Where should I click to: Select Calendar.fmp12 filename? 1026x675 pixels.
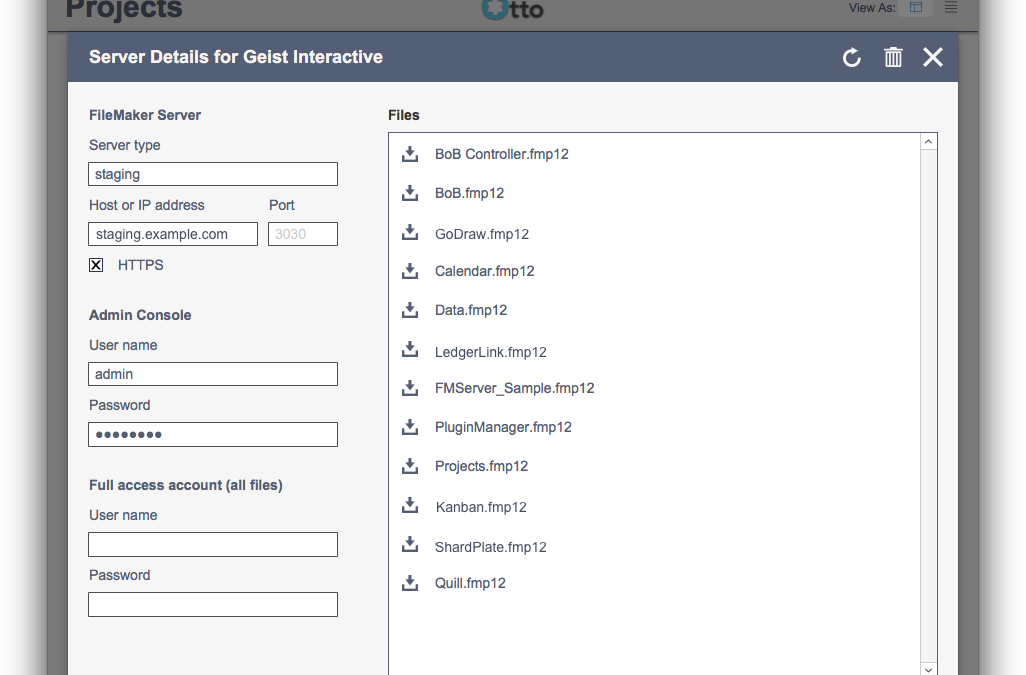(x=485, y=271)
